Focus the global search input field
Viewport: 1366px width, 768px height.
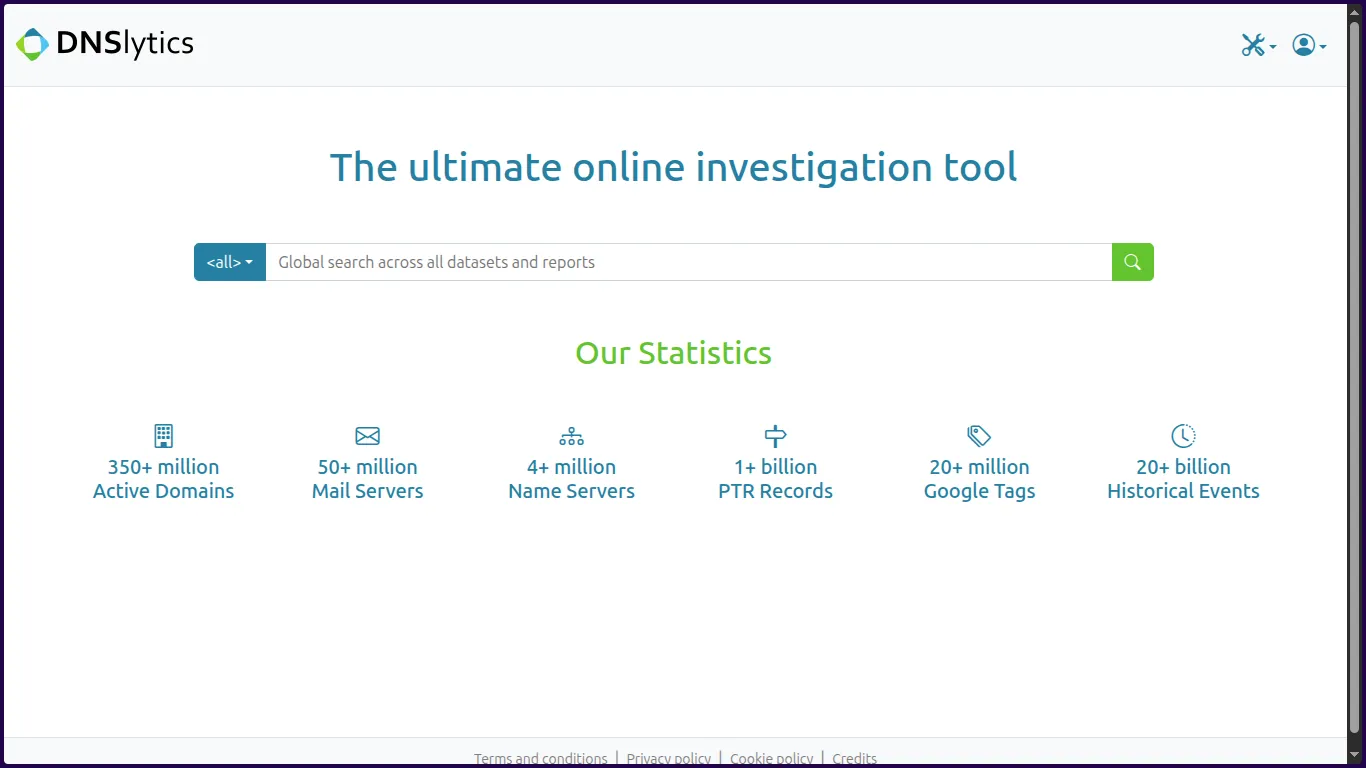click(688, 262)
